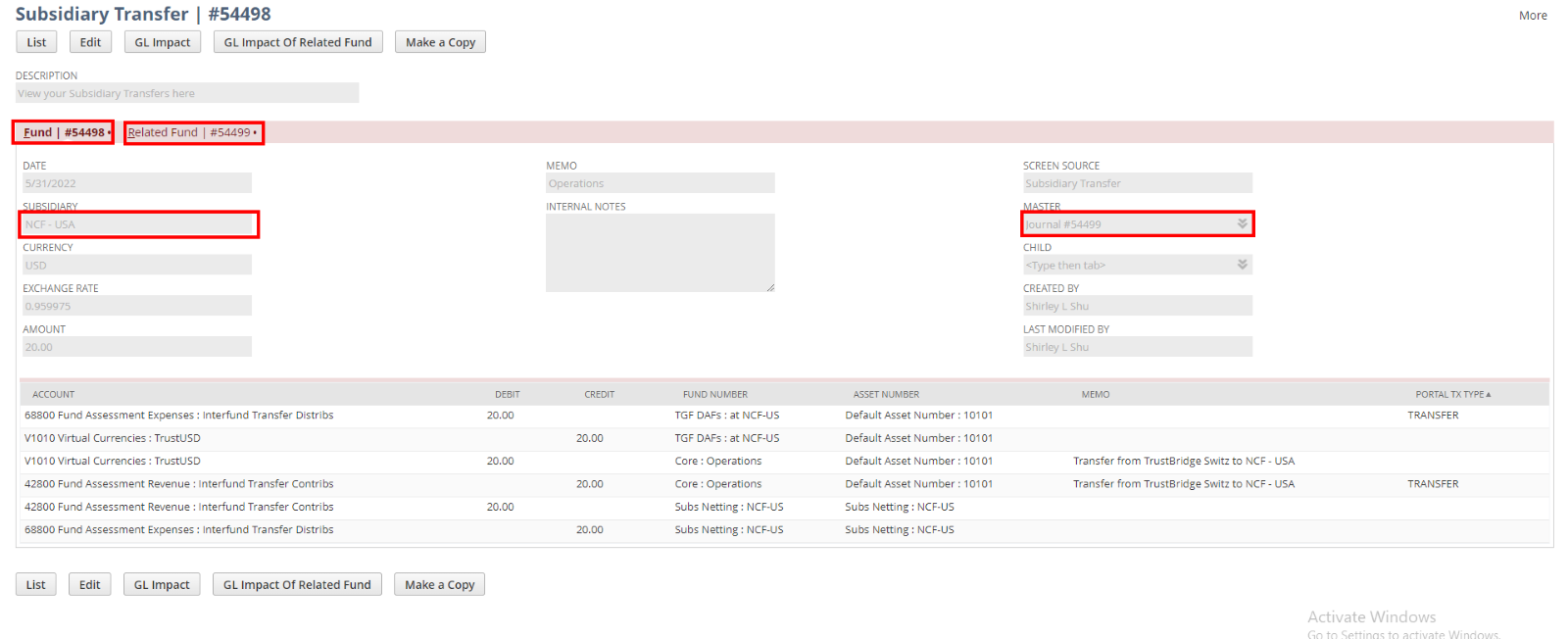This screenshot has height=639, width=1568.
Task: Select the Subsidiary field showing NCF - USA
Action: pyautogui.click(x=137, y=224)
